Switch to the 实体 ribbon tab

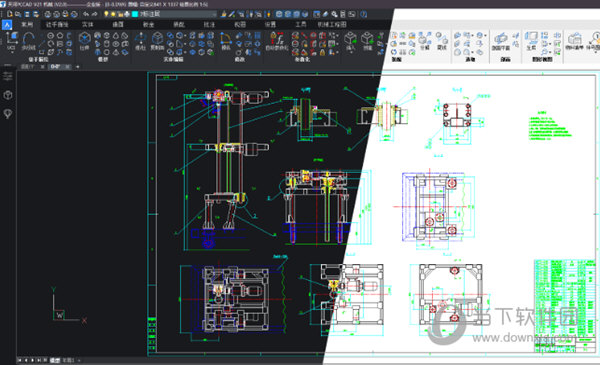click(88, 24)
